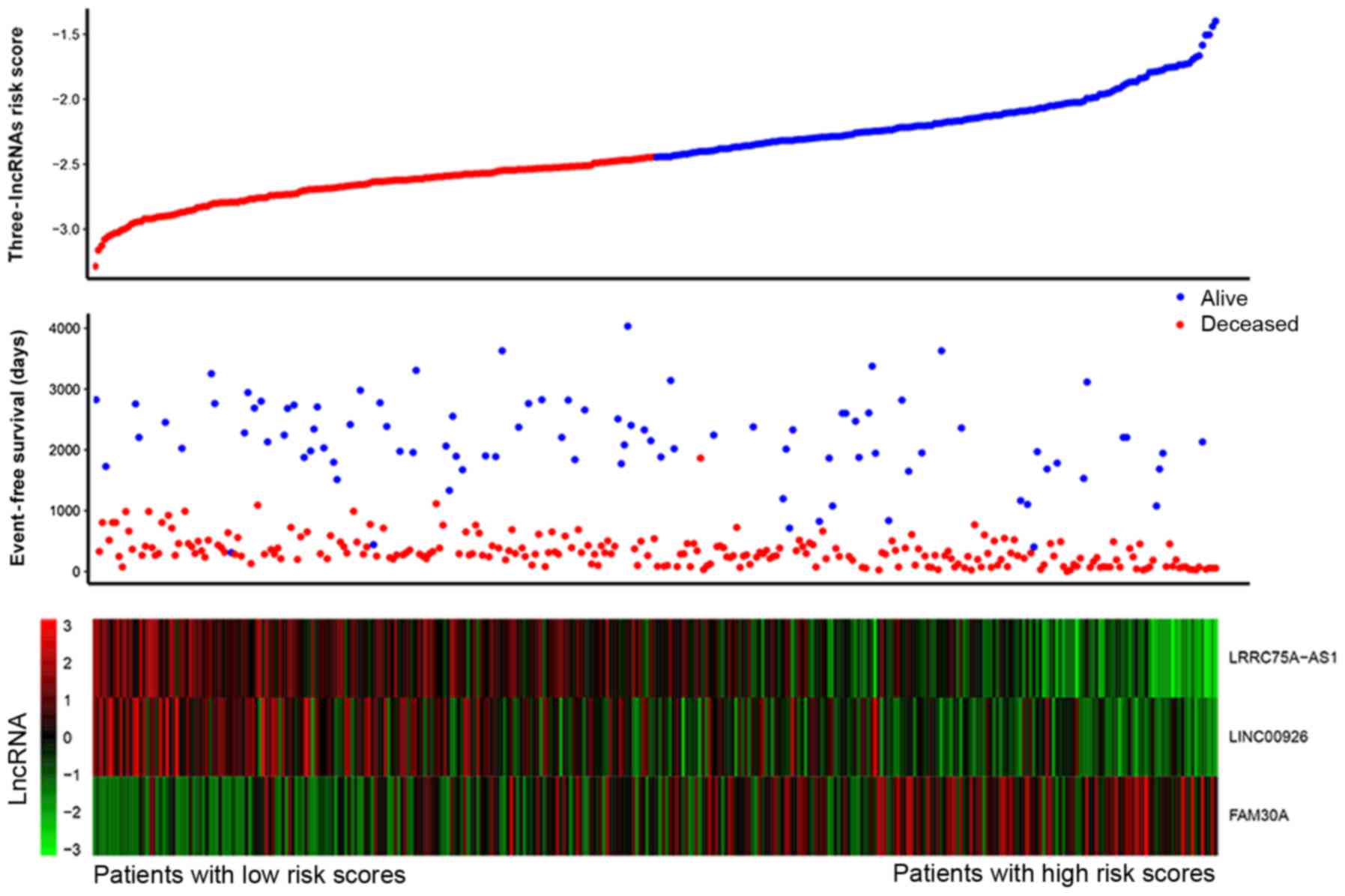The image size is (1345, 896).
Task: Click the leftmost blue dot in survival plot
Action: coord(95,400)
